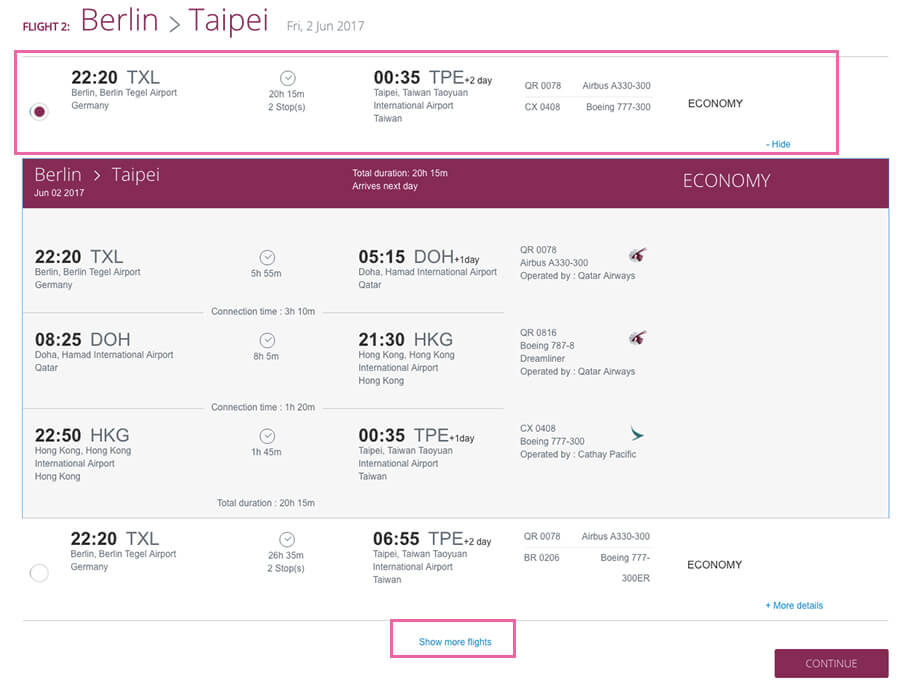Viewport: 900px width, 684px height.
Task: Click the Qatar Airways logo beside QR 0078
Action: tap(637, 254)
